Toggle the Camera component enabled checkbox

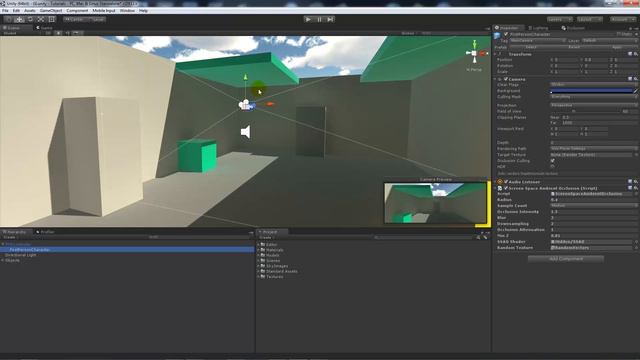coord(506,79)
